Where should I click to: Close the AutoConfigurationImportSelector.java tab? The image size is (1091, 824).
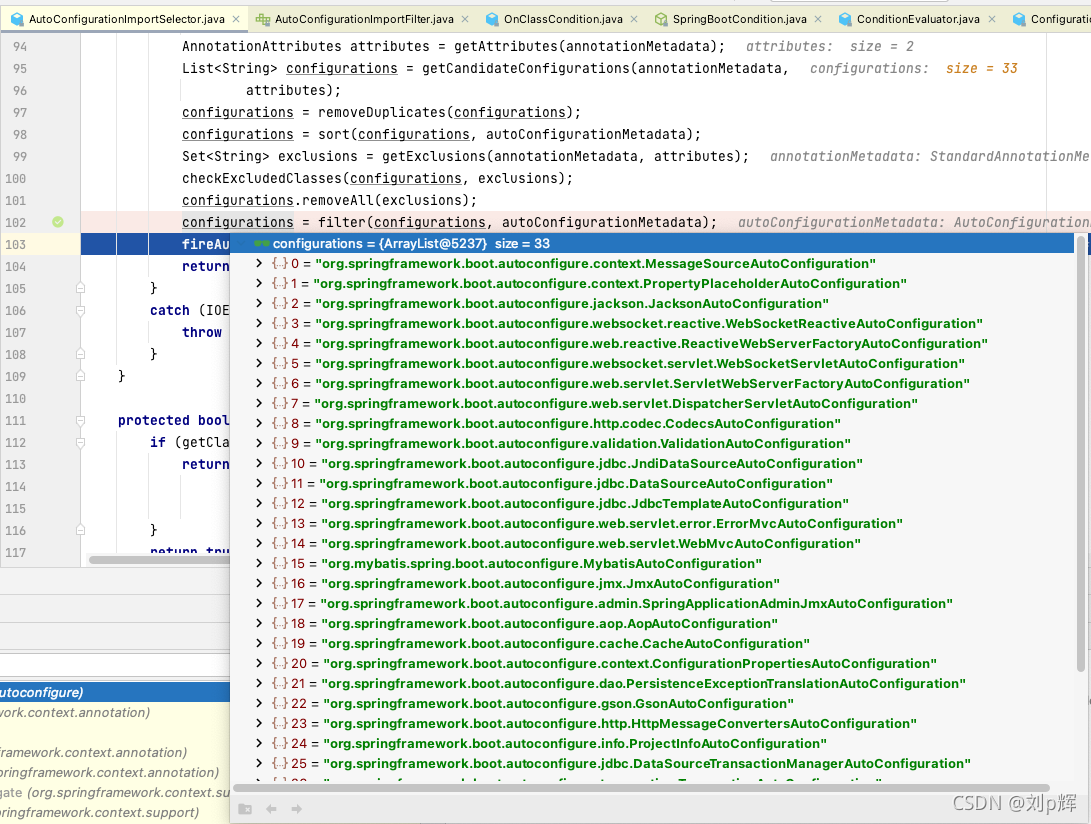(x=236, y=19)
